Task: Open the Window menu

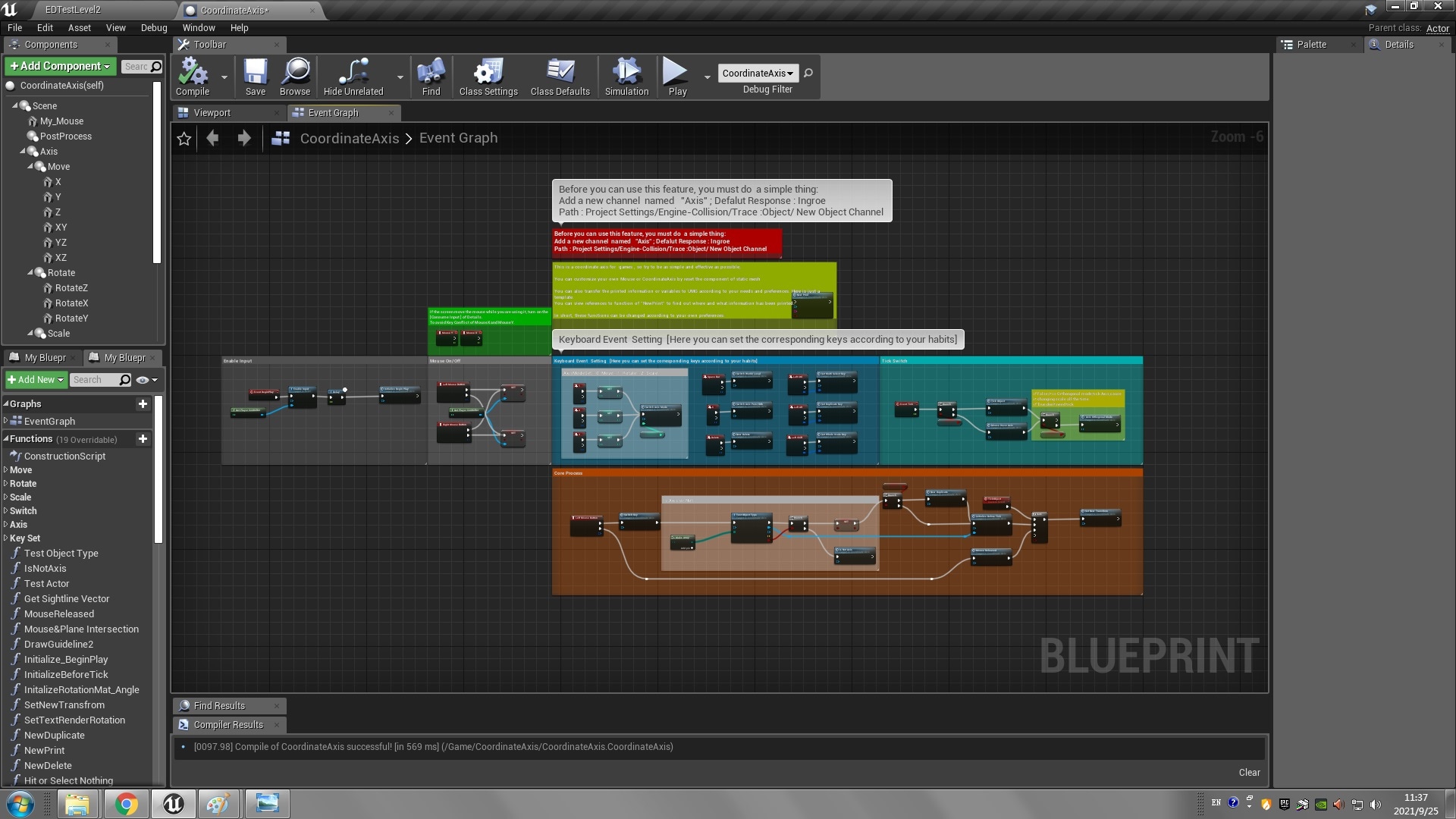Action: [x=199, y=27]
